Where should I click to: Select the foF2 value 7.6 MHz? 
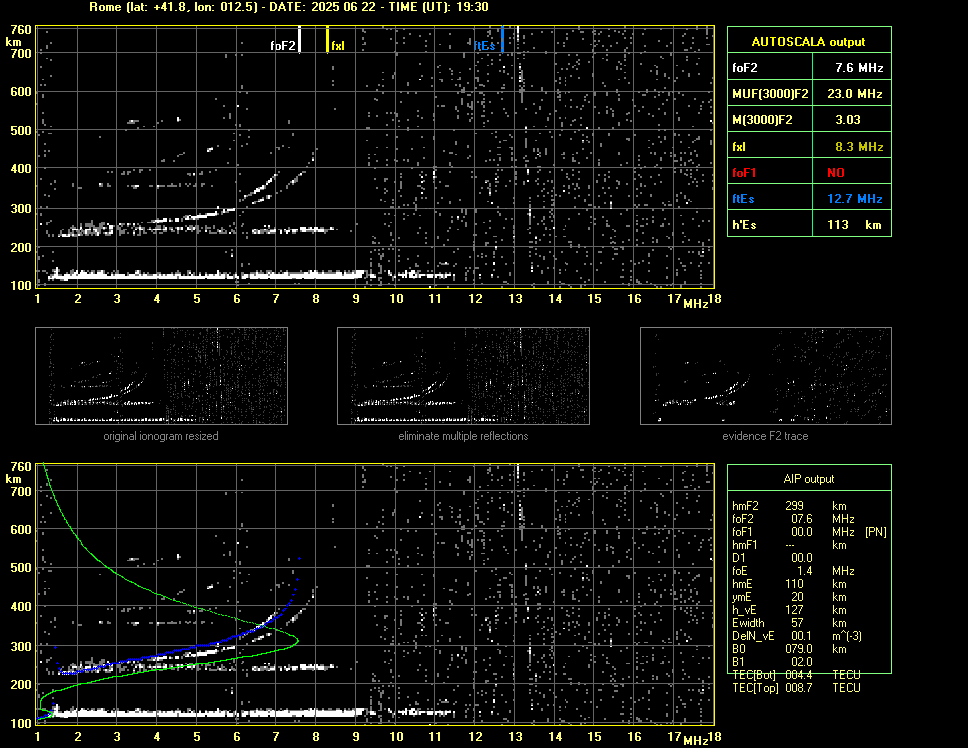click(x=859, y=68)
